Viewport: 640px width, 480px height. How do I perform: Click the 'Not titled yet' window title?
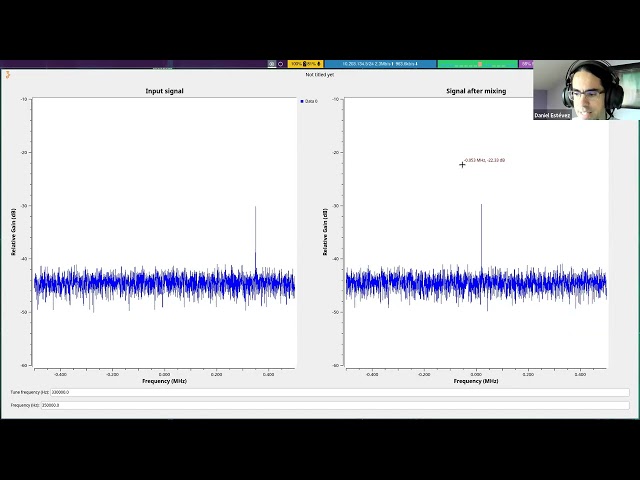click(x=320, y=75)
